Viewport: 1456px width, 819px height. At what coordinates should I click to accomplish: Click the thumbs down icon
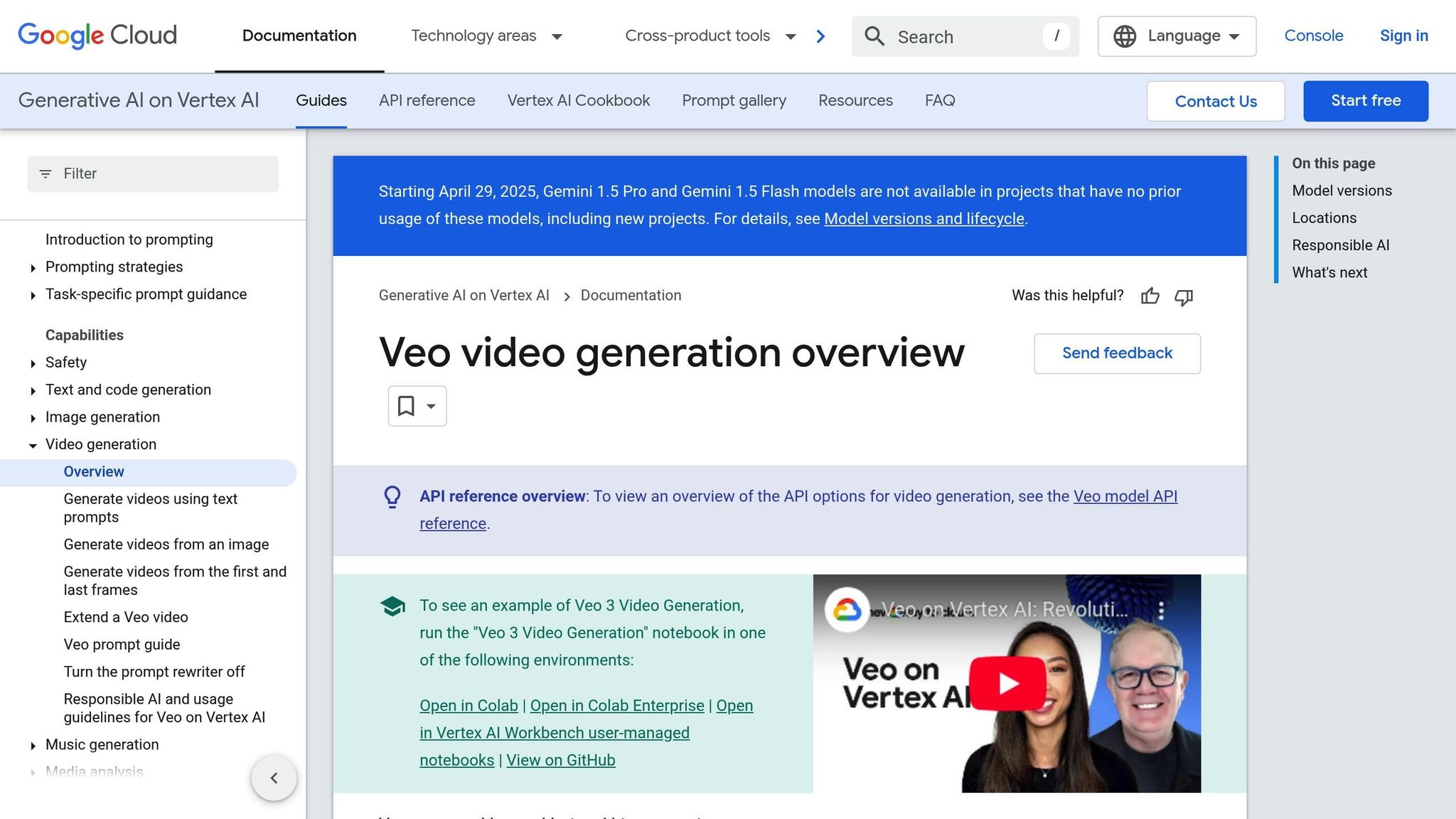coord(1184,297)
